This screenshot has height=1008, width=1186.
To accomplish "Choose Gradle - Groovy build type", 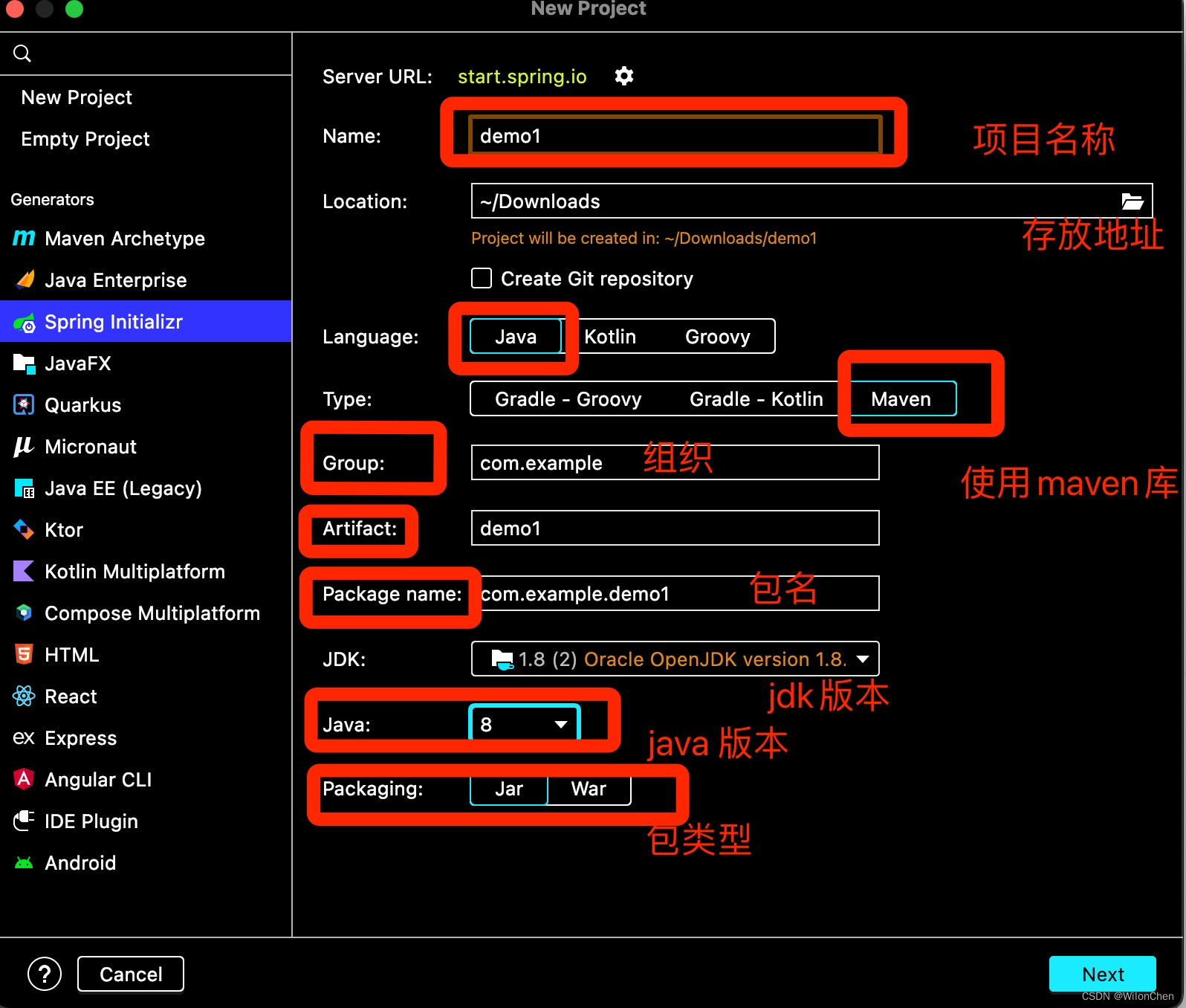I will [x=568, y=399].
